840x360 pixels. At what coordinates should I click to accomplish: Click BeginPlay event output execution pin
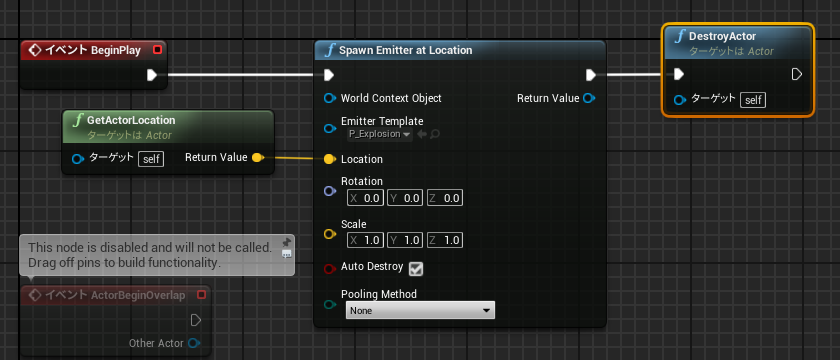[152, 75]
